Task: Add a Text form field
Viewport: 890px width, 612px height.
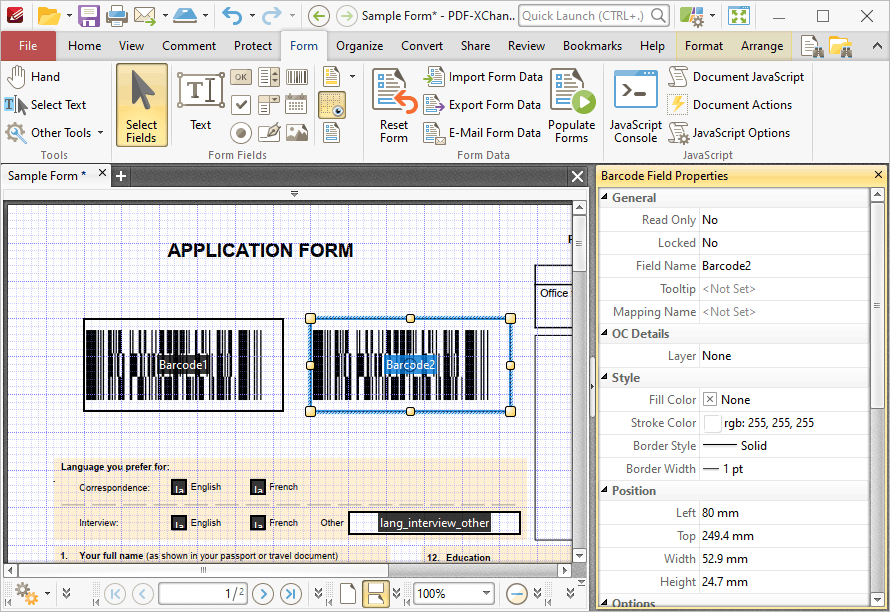Action: (x=200, y=102)
